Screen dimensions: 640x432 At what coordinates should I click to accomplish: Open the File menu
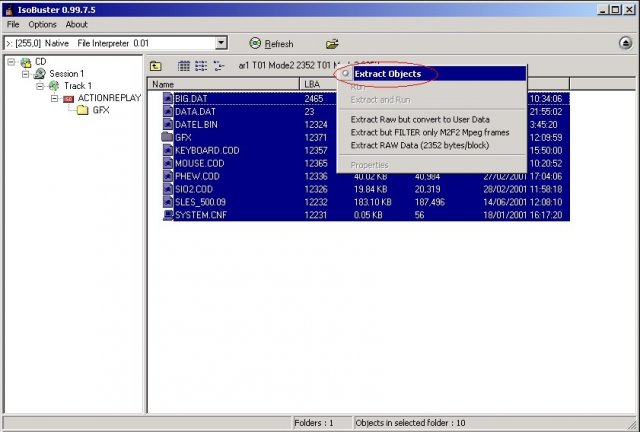[x=13, y=24]
